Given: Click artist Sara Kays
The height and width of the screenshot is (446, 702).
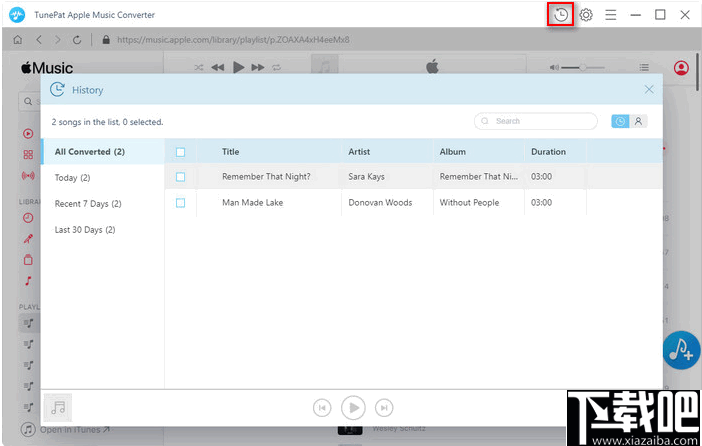Looking at the screenshot, I should tap(366, 176).
